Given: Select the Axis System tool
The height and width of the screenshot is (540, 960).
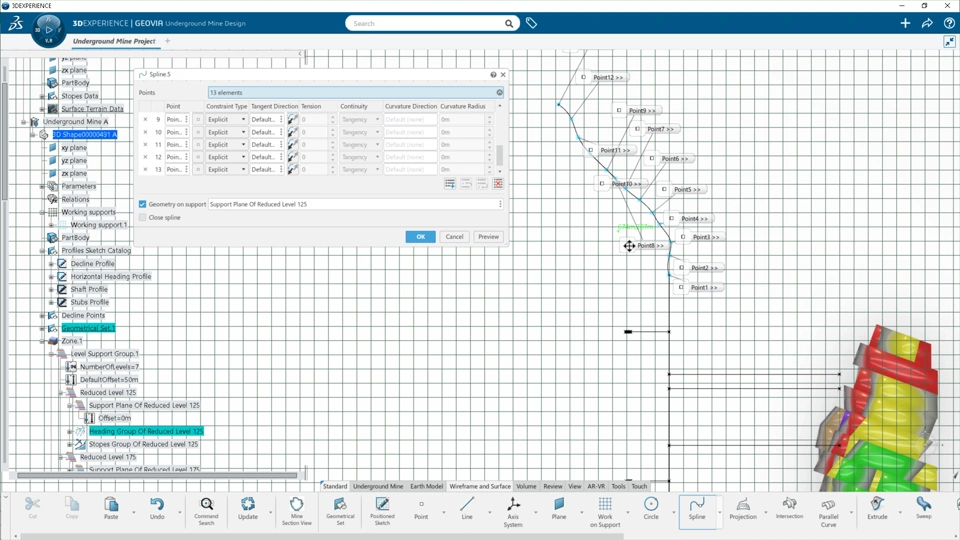Looking at the screenshot, I should [x=513, y=511].
